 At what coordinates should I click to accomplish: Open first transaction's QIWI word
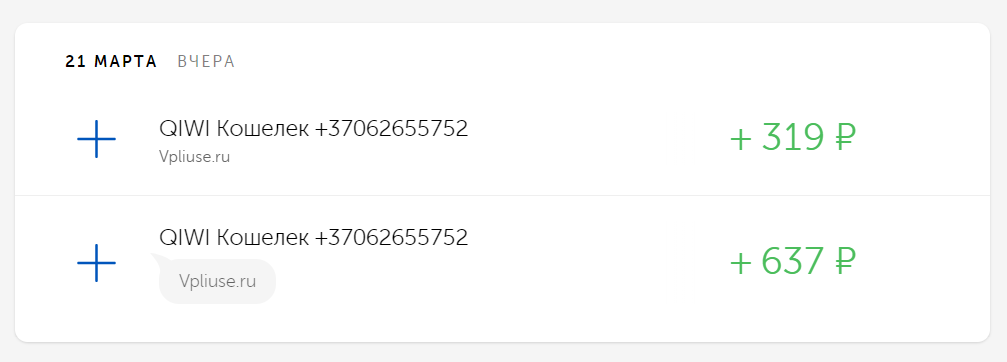pyautogui.click(x=184, y=129)
